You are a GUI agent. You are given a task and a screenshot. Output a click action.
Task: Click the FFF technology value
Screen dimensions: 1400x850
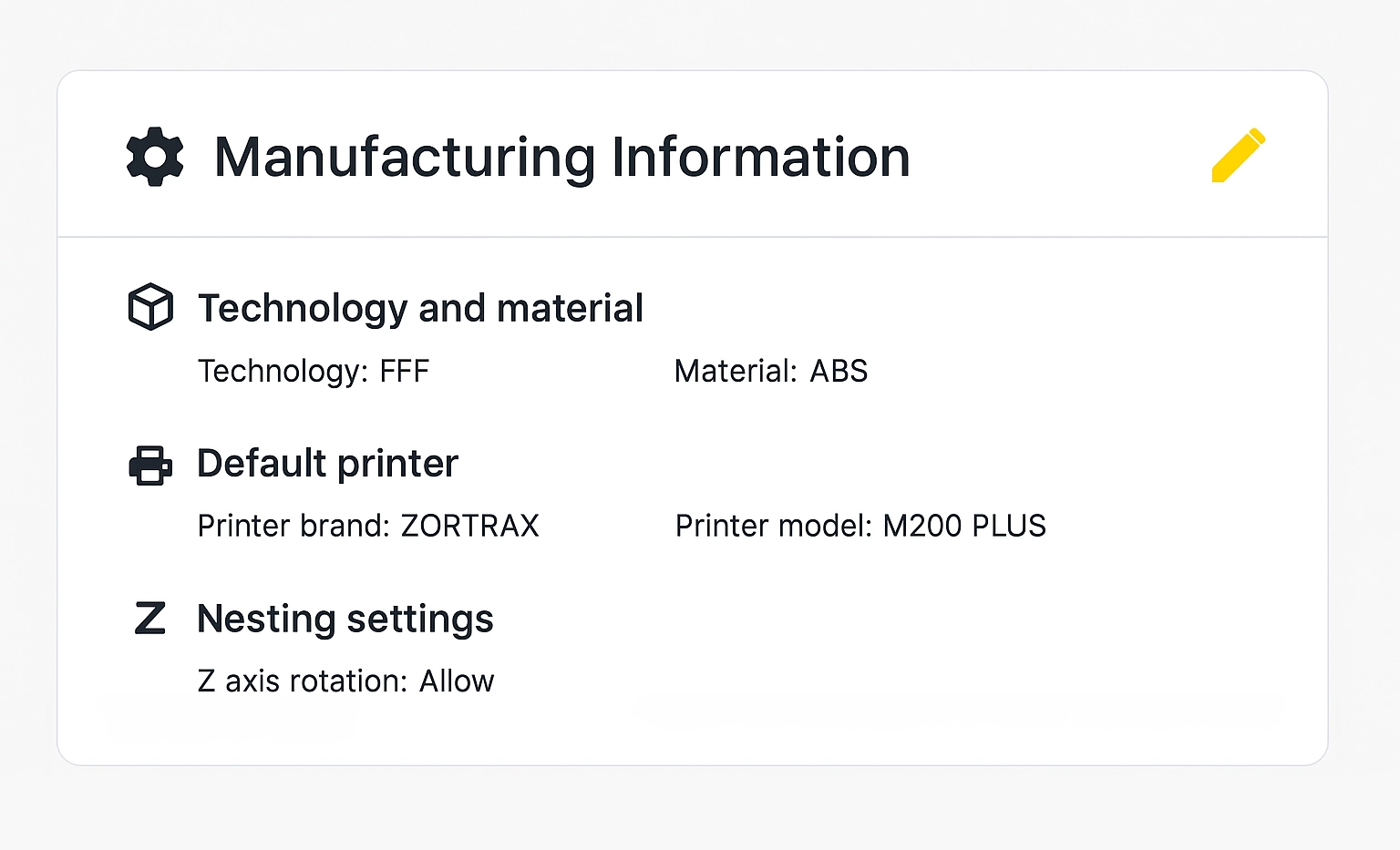click(404, 371)
